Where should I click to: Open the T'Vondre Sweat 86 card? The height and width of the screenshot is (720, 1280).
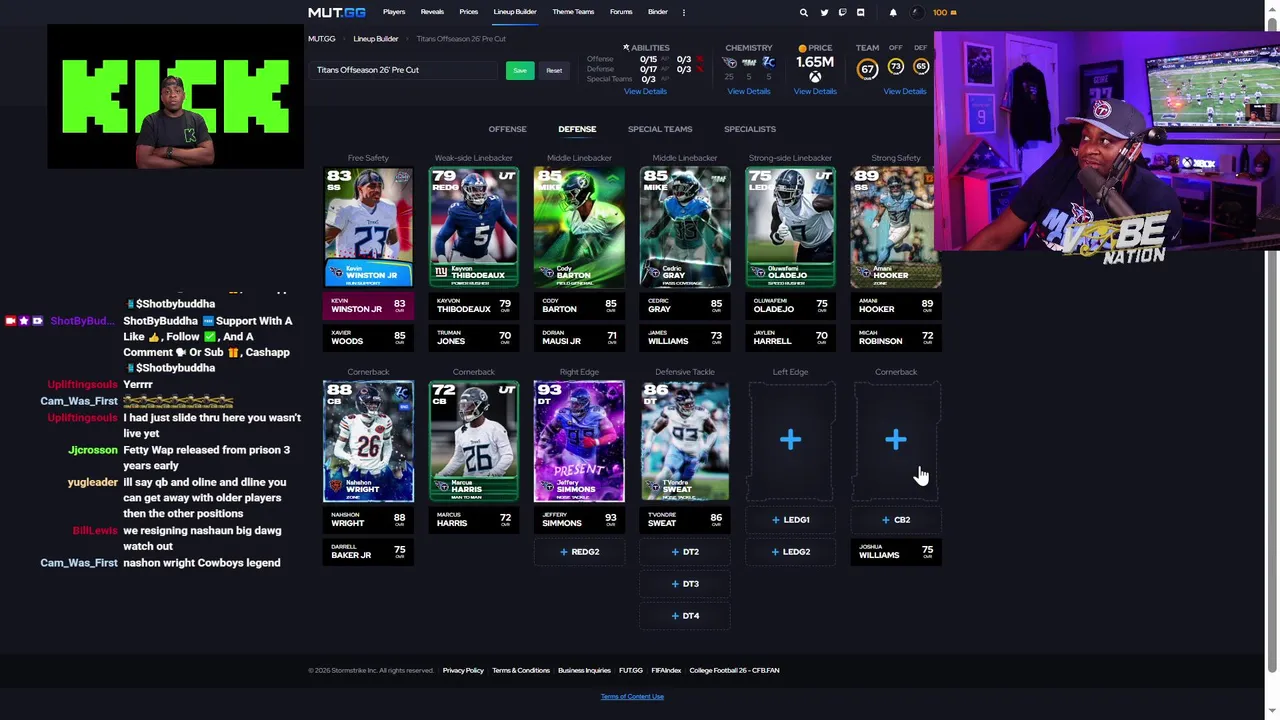tap(684, 441)
